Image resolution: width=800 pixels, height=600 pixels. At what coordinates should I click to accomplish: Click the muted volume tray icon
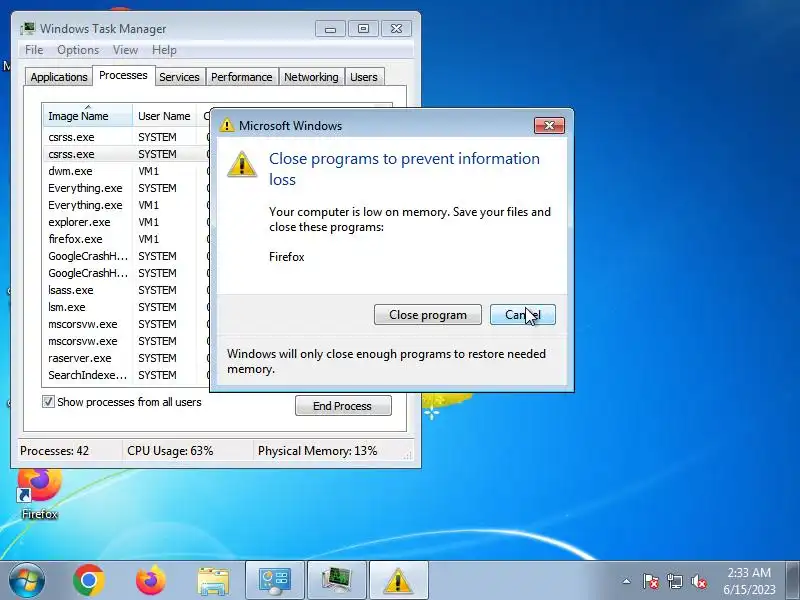tap(699, 581)
